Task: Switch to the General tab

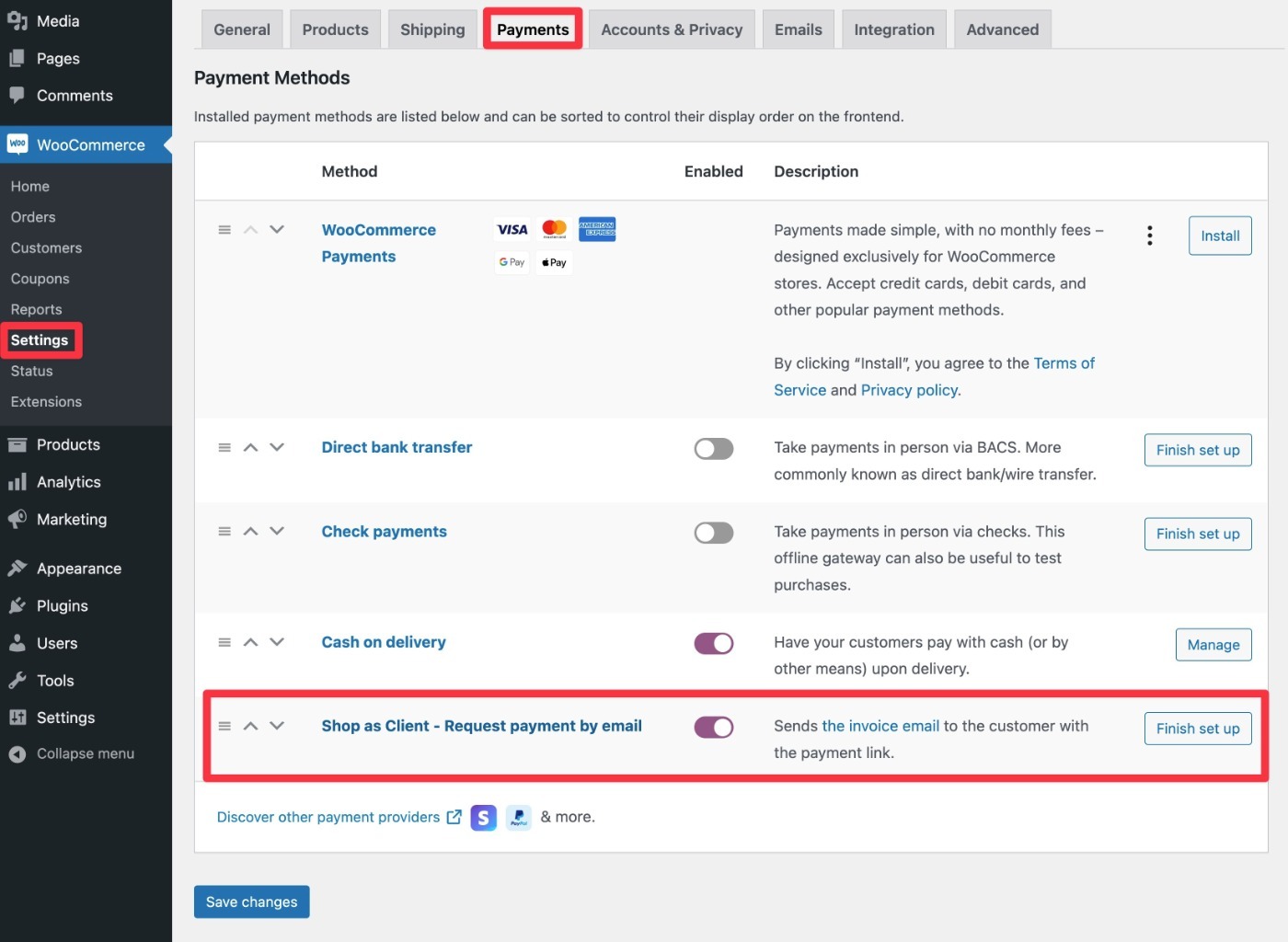Action: point(242,29)
